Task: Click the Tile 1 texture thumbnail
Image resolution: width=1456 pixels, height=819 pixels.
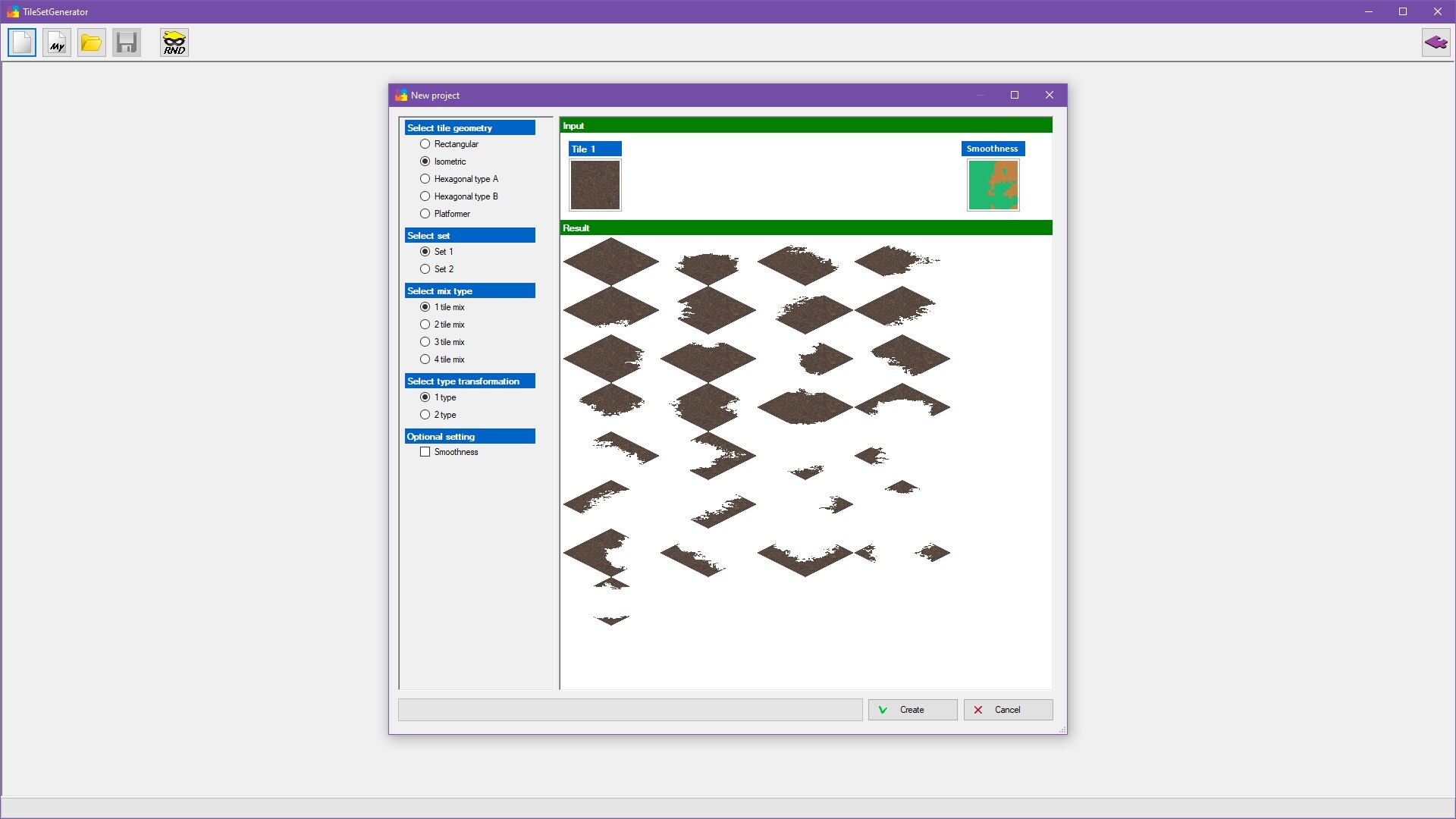Action: click(x=595, y=184)
